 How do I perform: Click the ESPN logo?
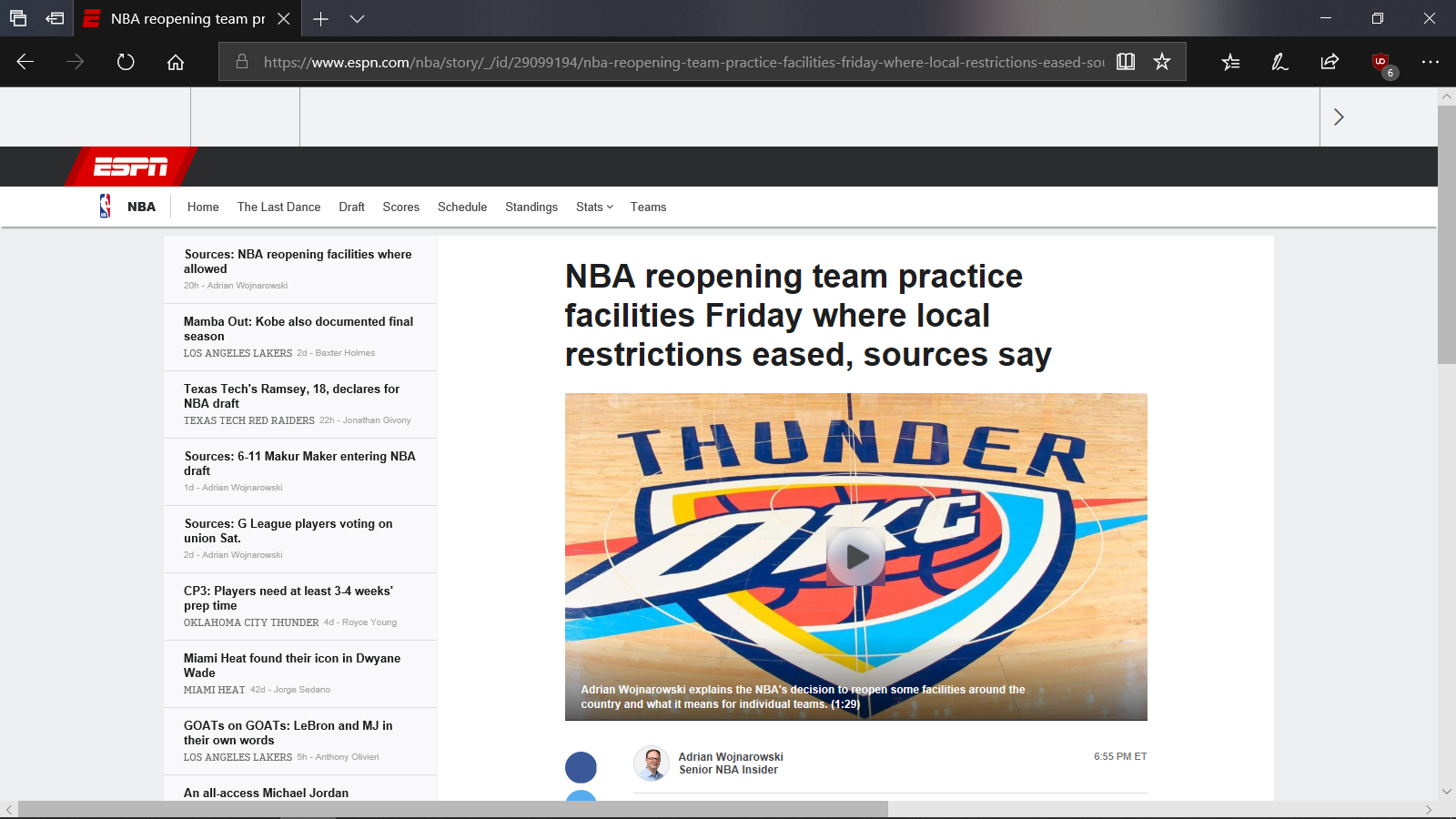131,167
